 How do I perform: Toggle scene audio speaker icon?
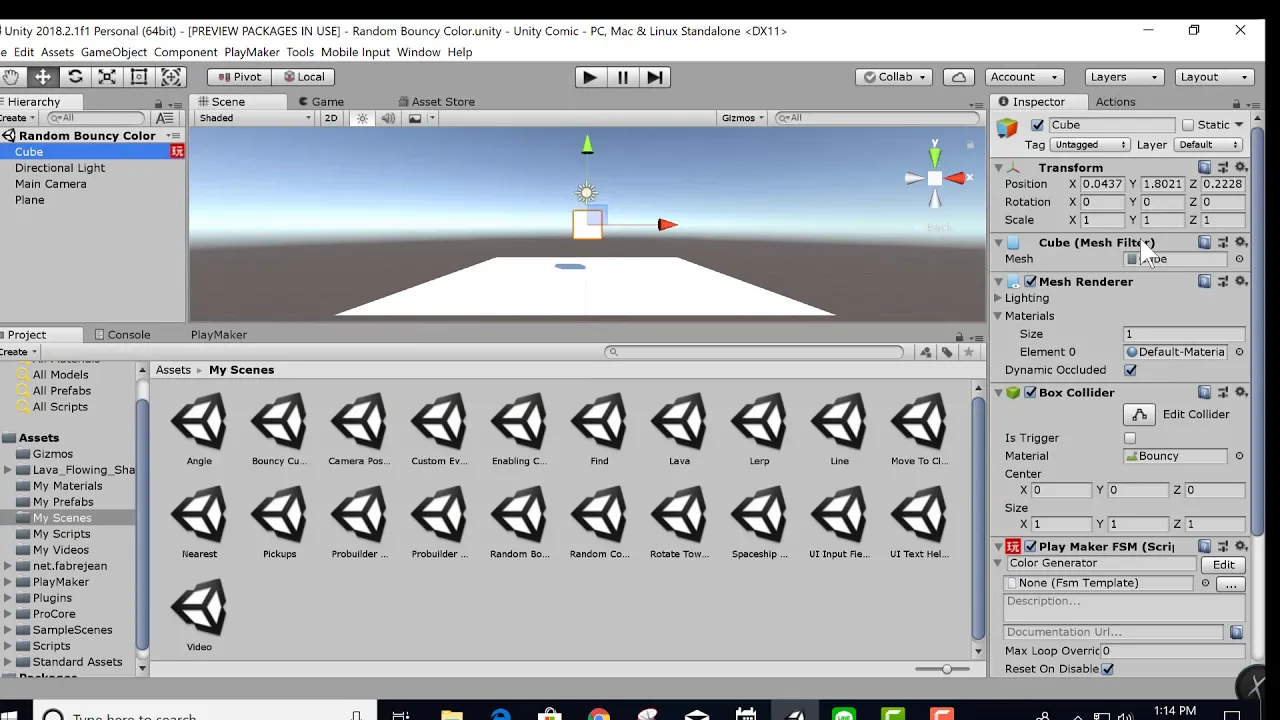click(388, 118)
